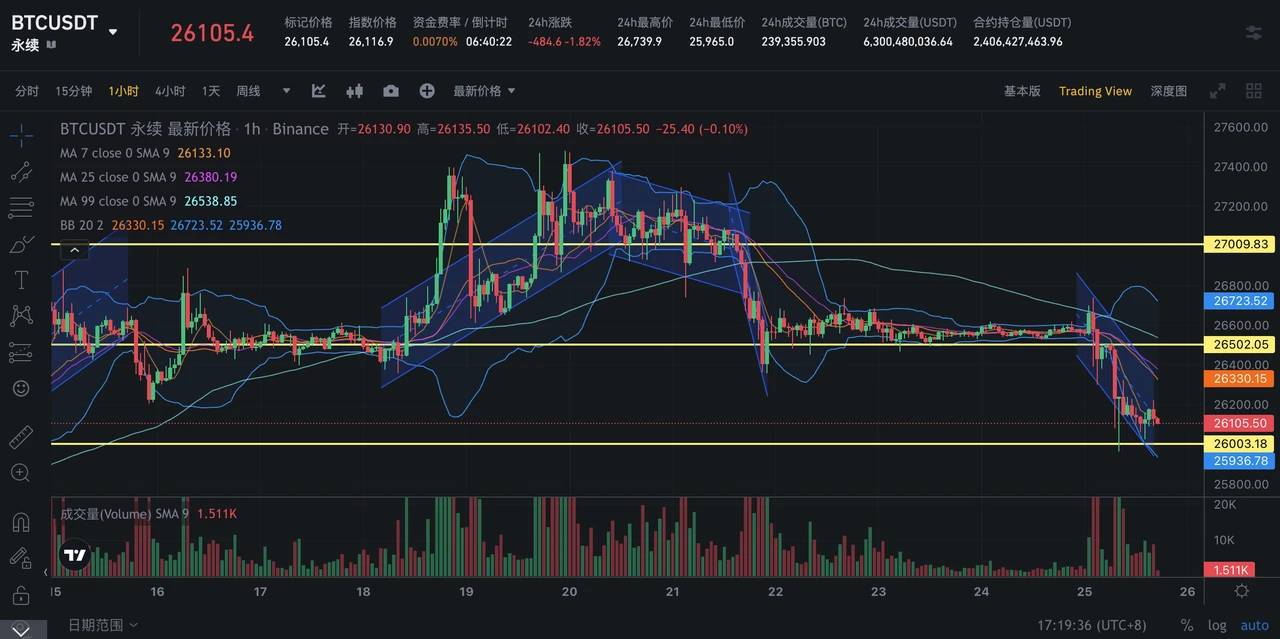Click the 成交量(Volume) SMA 9 legend
Image resolution: width=1280 pixels, height=639 pixels.
tap(148, 514)
